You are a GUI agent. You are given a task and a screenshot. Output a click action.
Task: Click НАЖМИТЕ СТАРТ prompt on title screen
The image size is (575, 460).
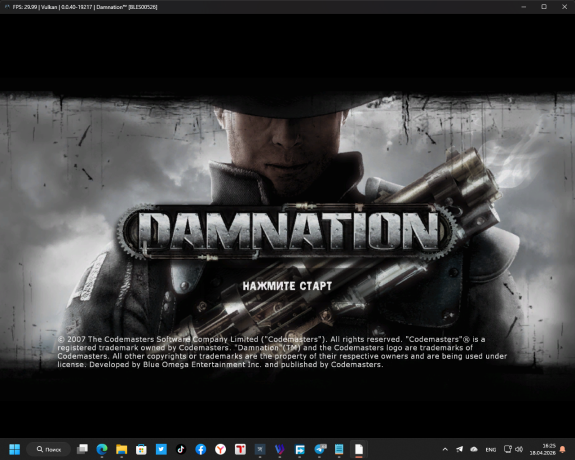(287, 286)
